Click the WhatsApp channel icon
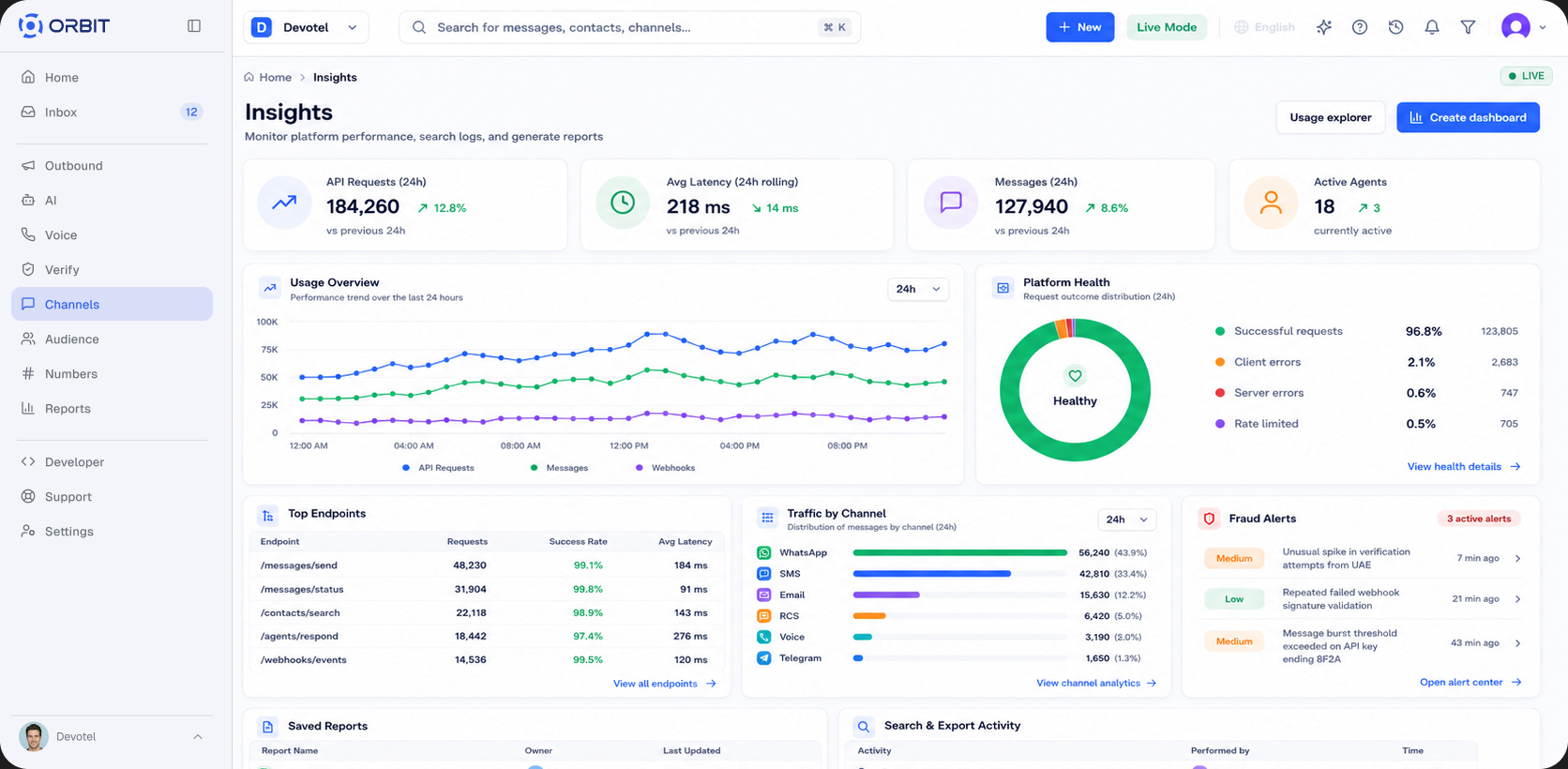This screenshot has width=1568, height=769. (x=764, y=553)
